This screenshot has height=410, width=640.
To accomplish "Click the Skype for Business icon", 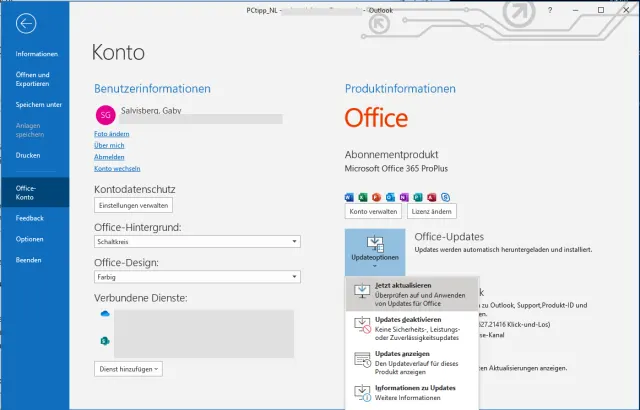I will (445, 197).
